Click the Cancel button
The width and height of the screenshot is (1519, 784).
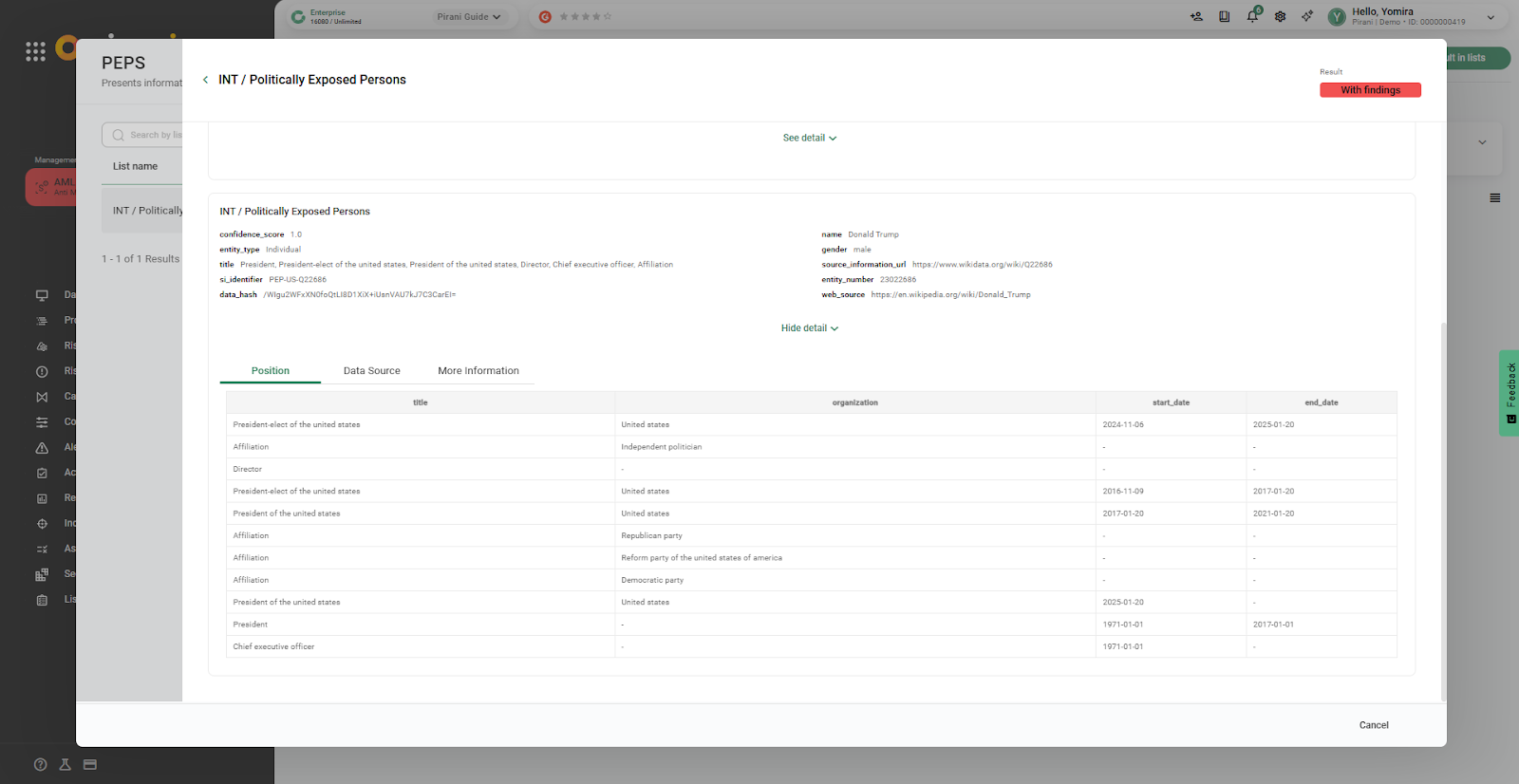[x=1373, y=725]
